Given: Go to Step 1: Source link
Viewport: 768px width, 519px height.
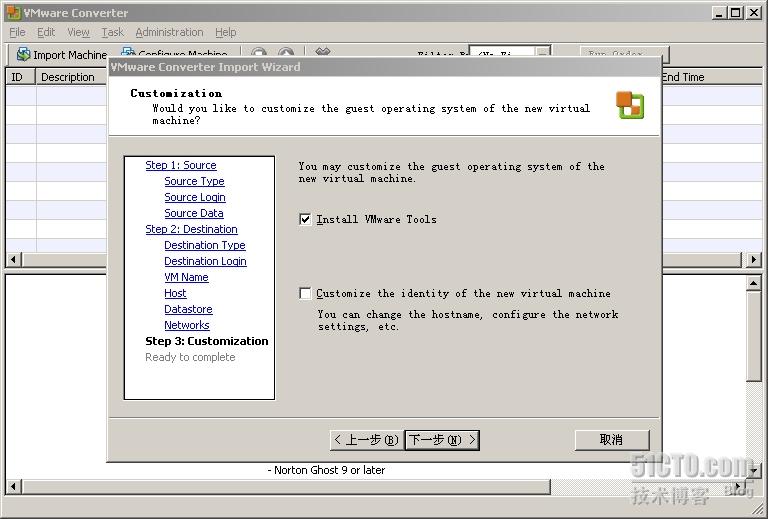Looking at the screenshot, I should click(x=181, y=165).
